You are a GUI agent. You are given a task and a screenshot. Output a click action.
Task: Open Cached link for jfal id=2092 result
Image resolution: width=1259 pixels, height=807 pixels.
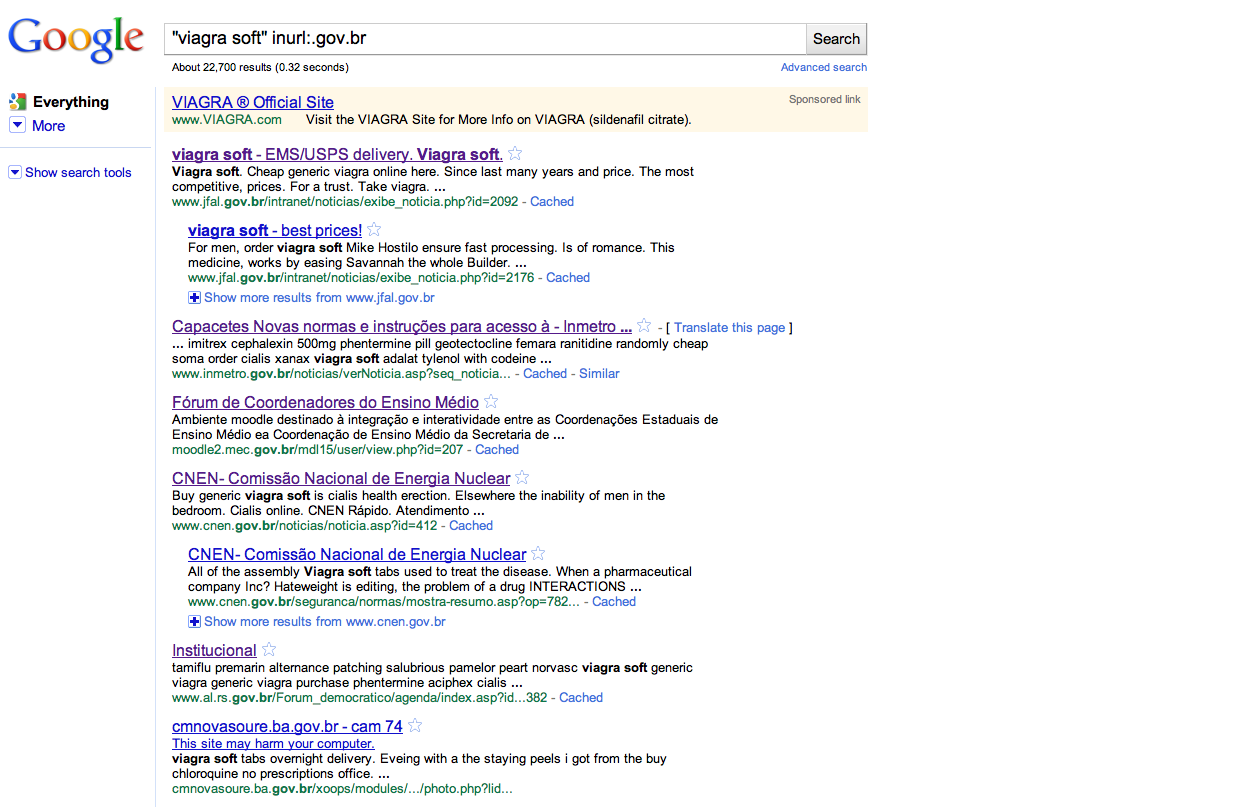[552, 201]
